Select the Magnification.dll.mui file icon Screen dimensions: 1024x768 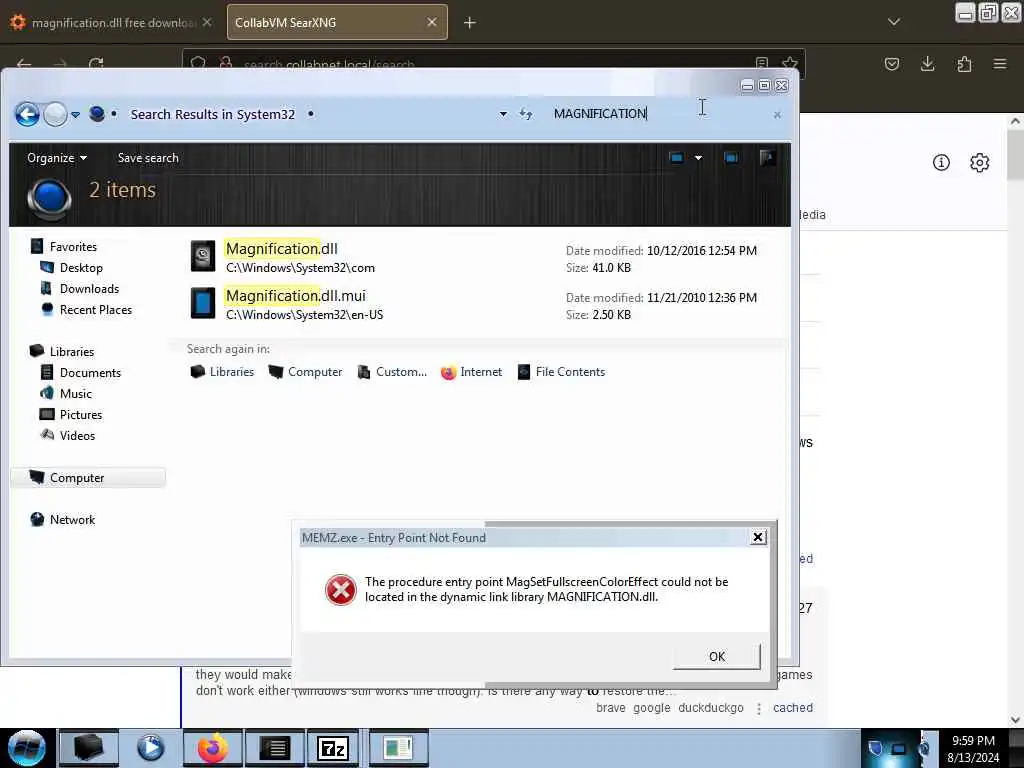(203, 303)
